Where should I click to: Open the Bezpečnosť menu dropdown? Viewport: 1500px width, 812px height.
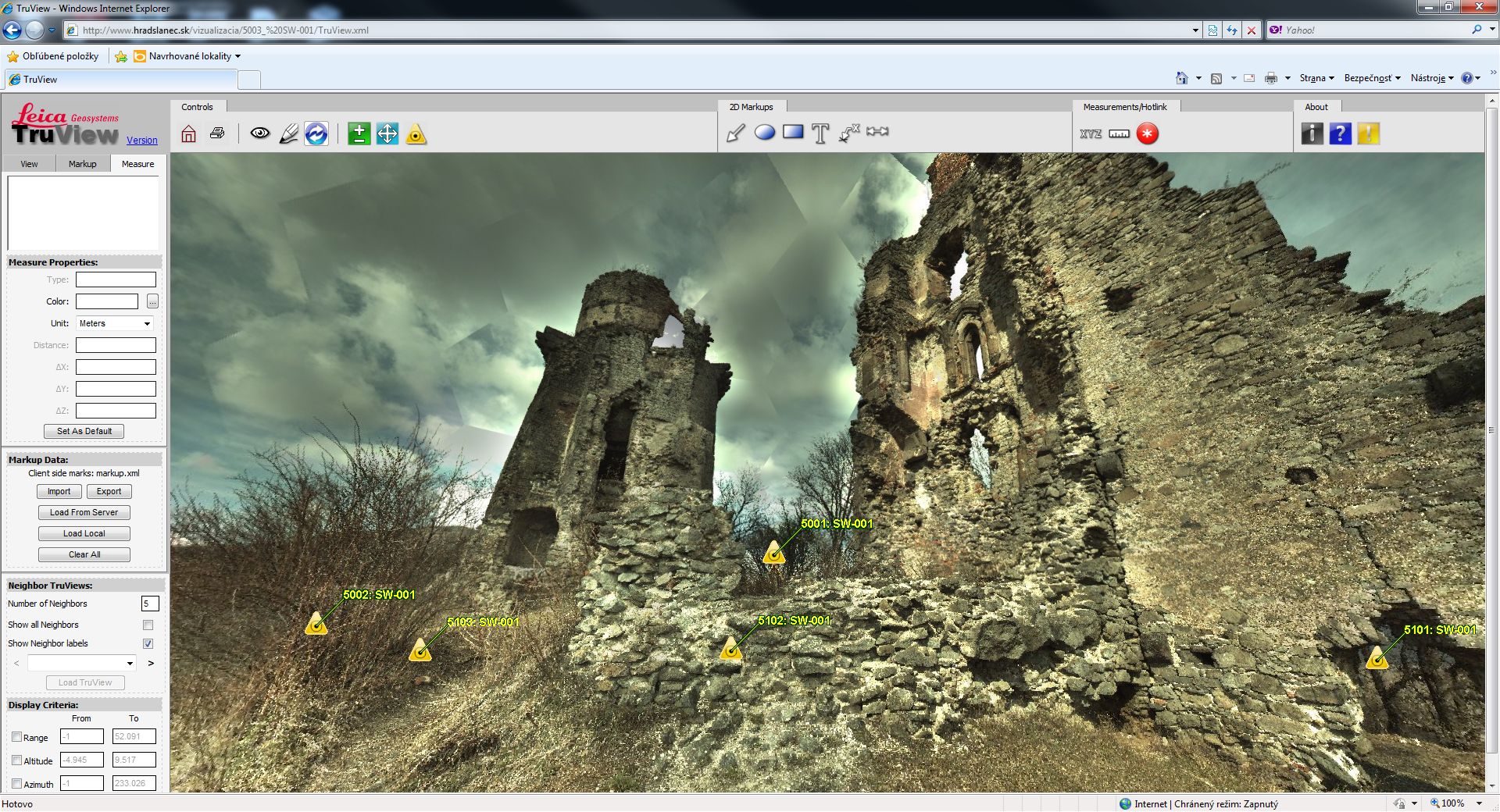[1372, 78]
